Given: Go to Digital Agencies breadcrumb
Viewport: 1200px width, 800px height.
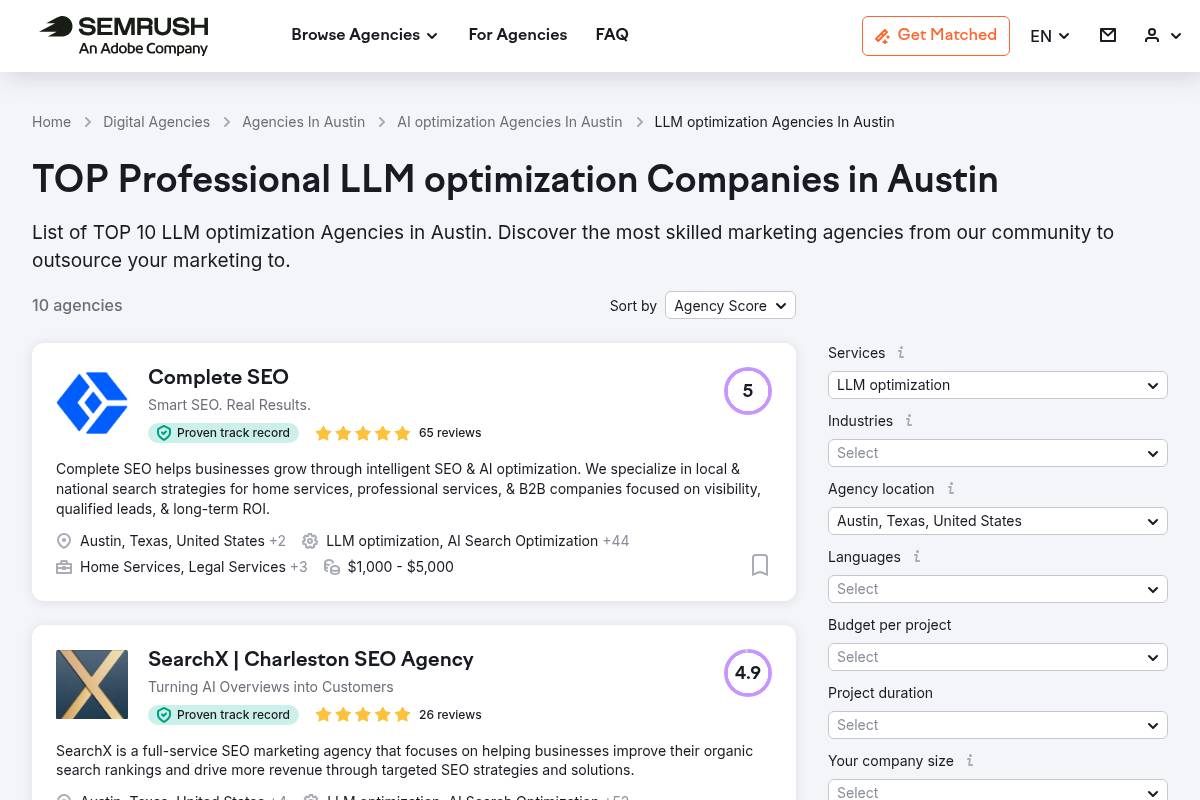Looking at the screenshot, I should point(156,122).
